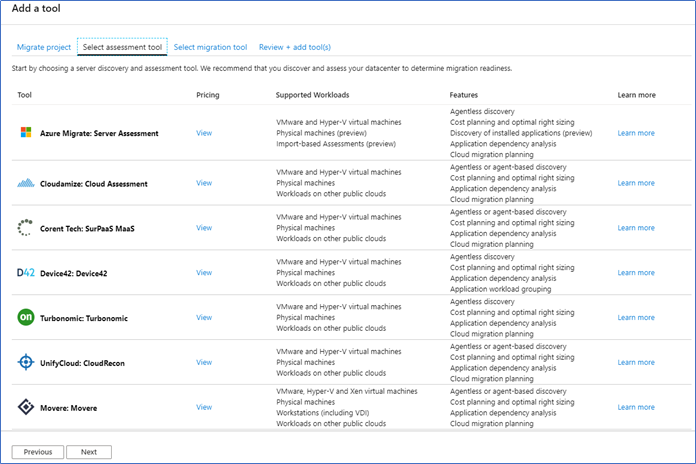Open Learn more for Azure Migrate: Server Assessment
696x464 pixels.
[x=636, y=133]
